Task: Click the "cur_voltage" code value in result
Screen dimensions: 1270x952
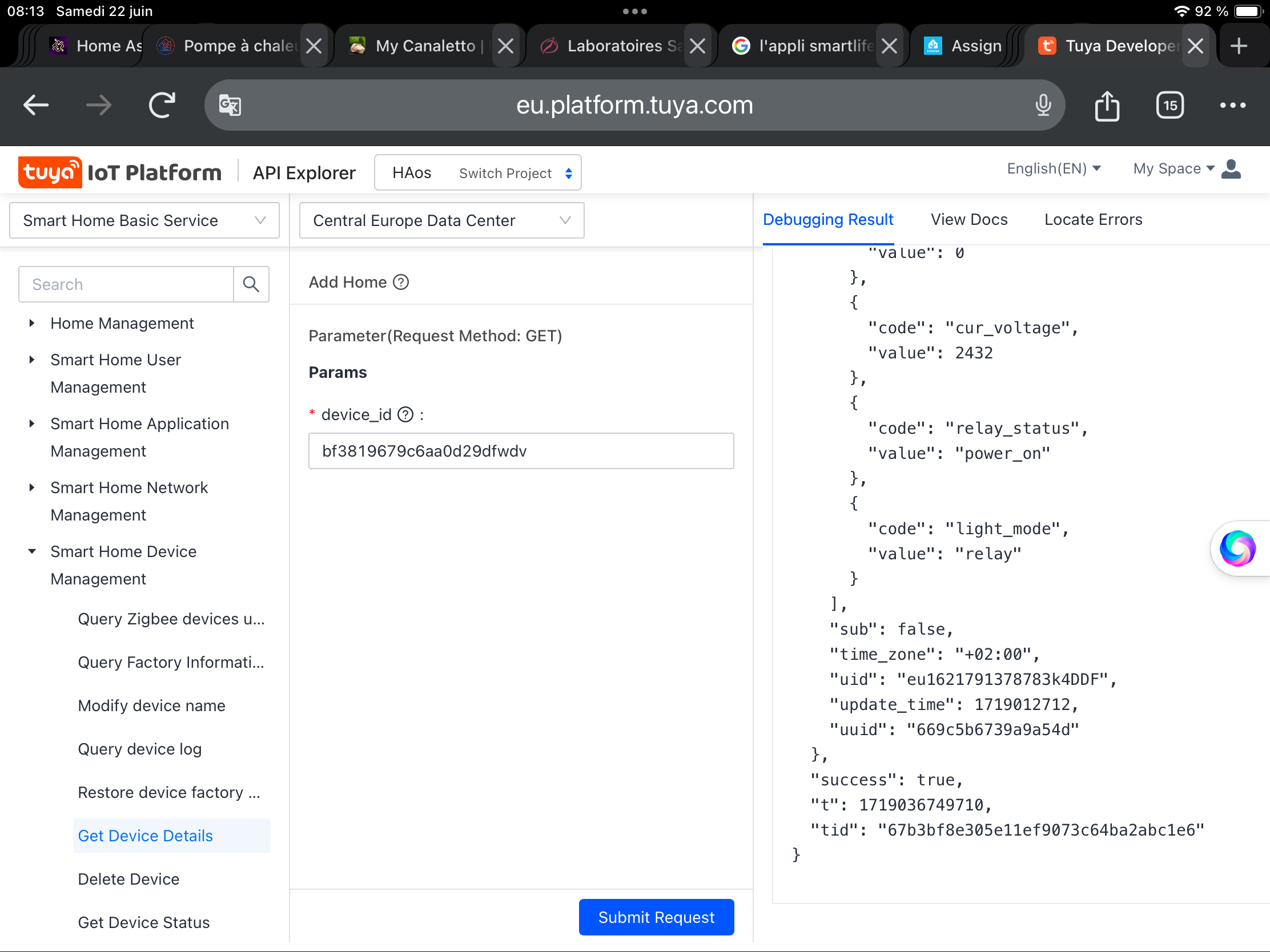Action: click(x=1007, y=328)
